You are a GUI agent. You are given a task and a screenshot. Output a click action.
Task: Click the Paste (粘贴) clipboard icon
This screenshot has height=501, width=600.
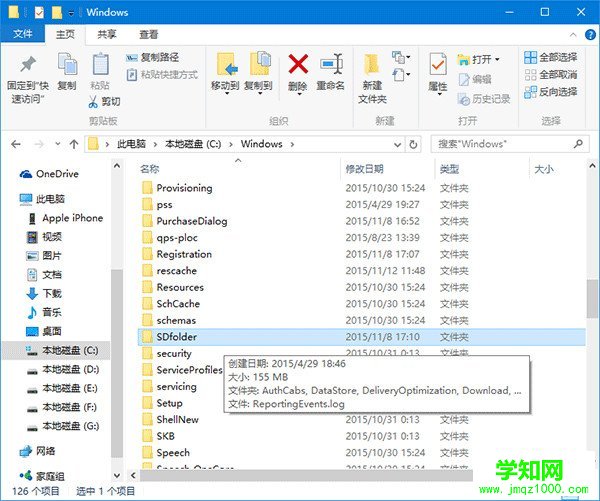(x=100, y=64)
